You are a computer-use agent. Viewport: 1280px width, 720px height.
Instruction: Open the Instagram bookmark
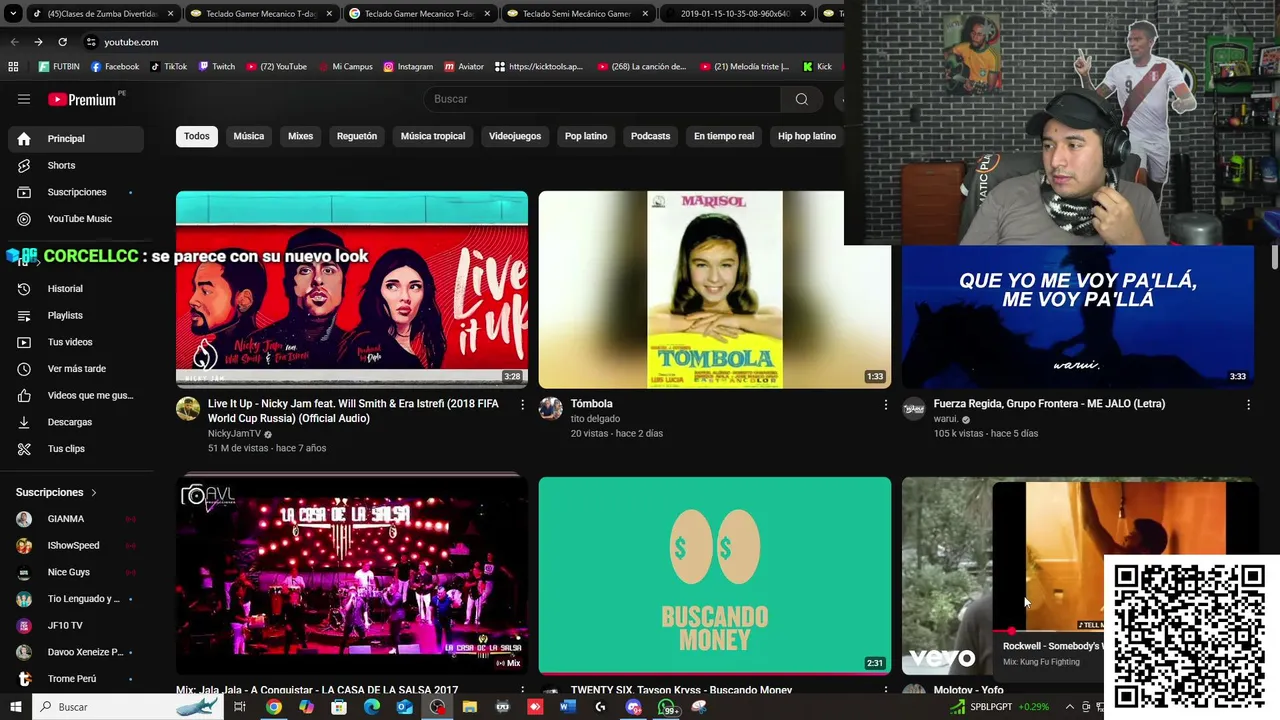click(x=408, y=67)
